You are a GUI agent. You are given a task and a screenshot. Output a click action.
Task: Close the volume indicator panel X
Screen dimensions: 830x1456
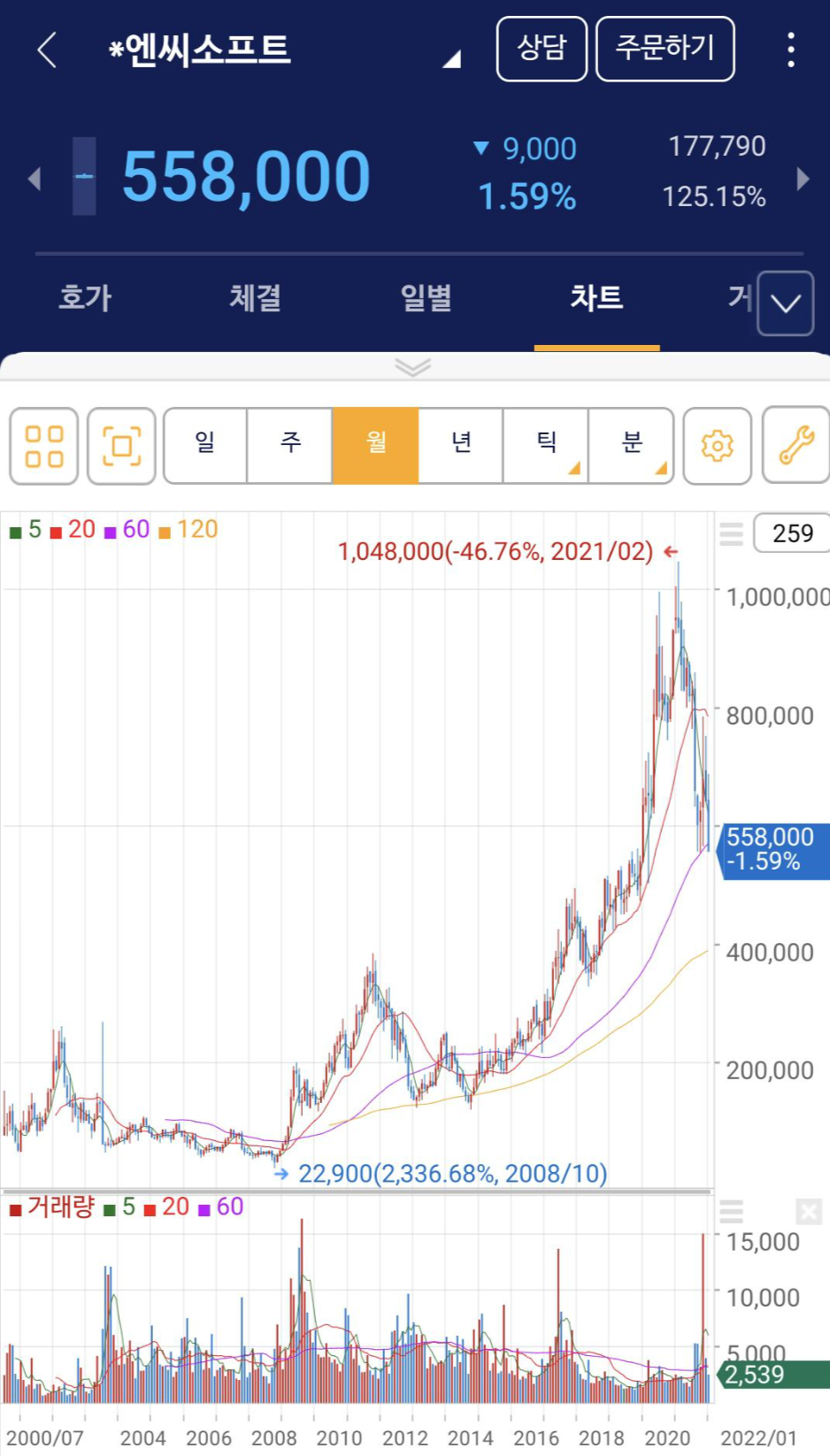click(809, 1211)
